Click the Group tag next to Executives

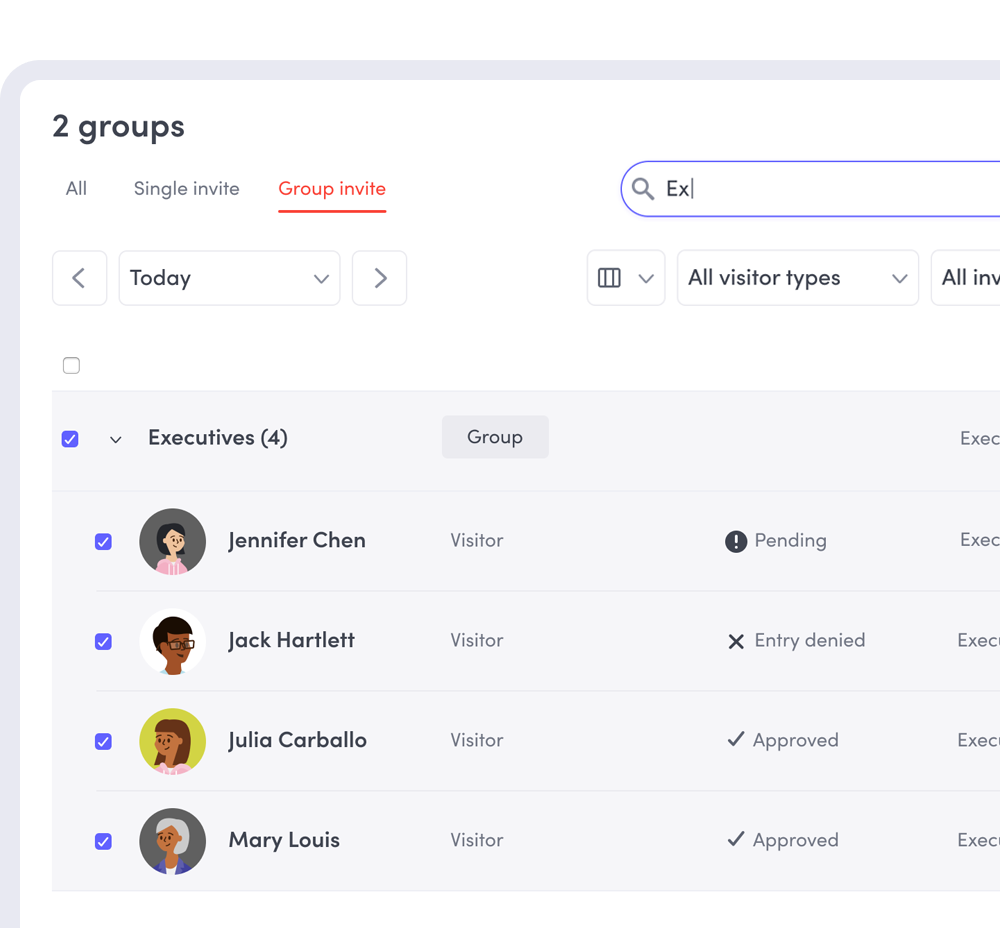coord(495,437)
